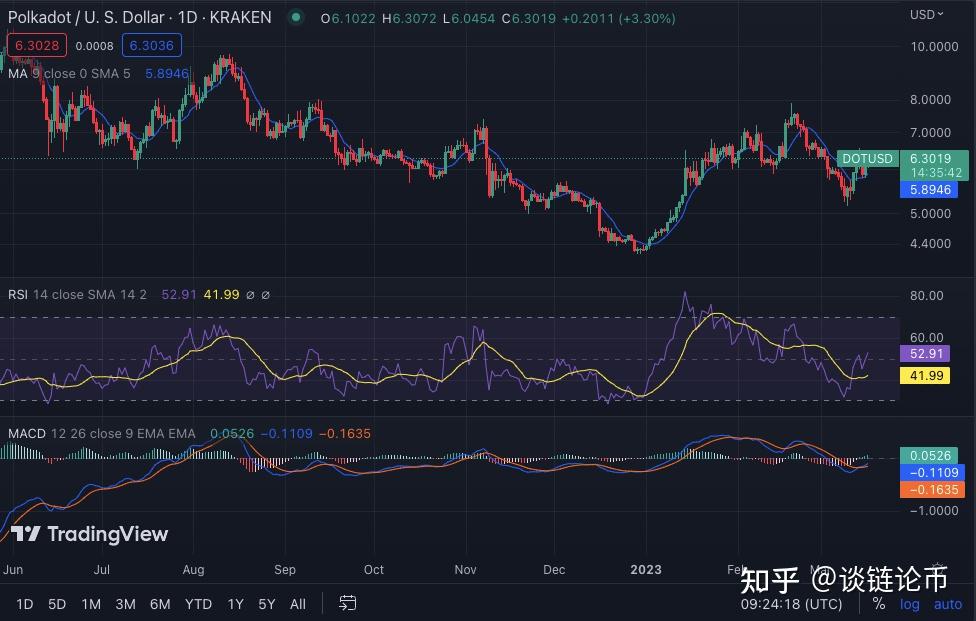Screen dimensions: 976x621
Task: Click the RSI SMA value 41.99 in legend
Action: [x=222, y=294]
